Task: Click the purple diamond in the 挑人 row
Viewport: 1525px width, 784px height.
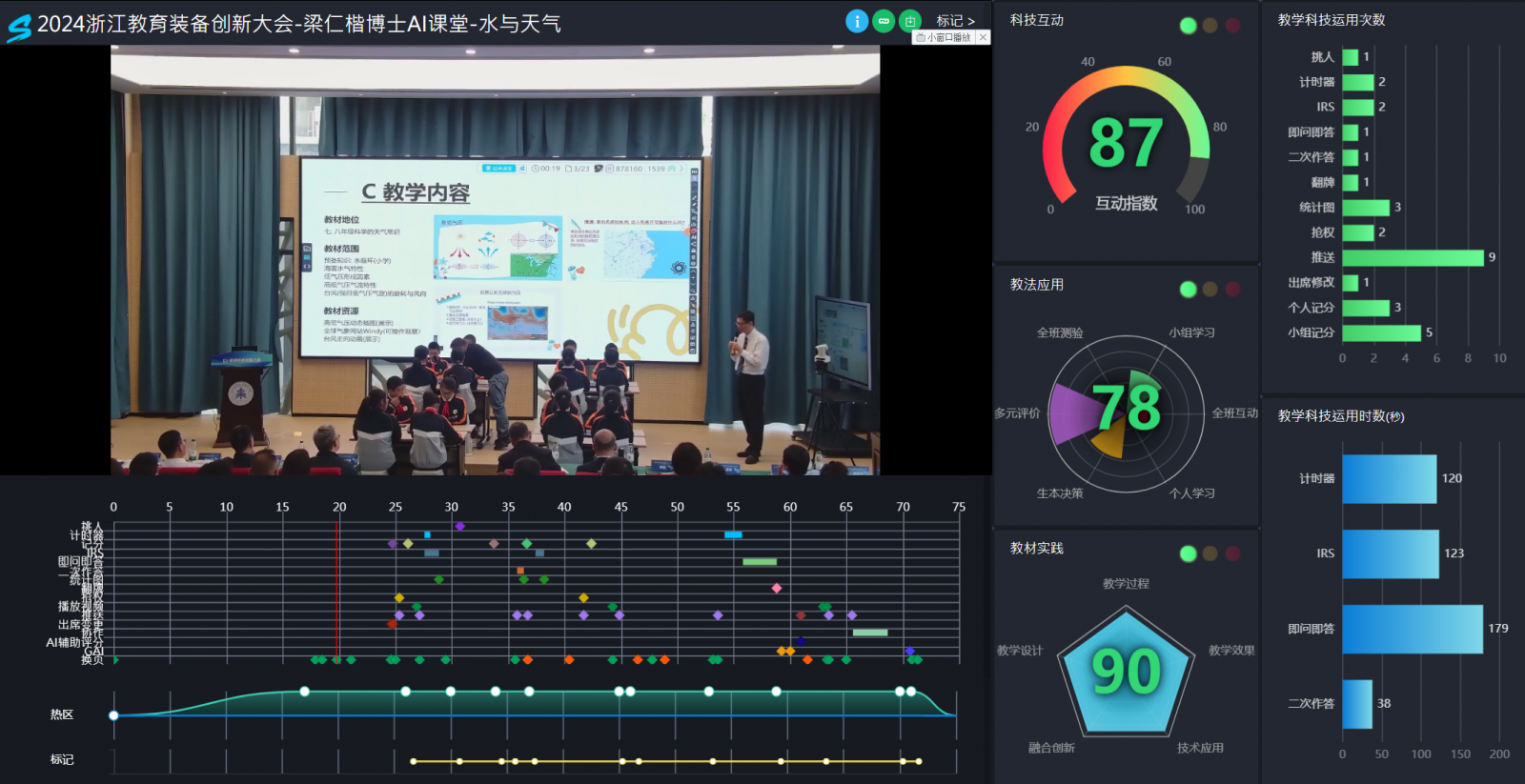Action: click(459, 526)
